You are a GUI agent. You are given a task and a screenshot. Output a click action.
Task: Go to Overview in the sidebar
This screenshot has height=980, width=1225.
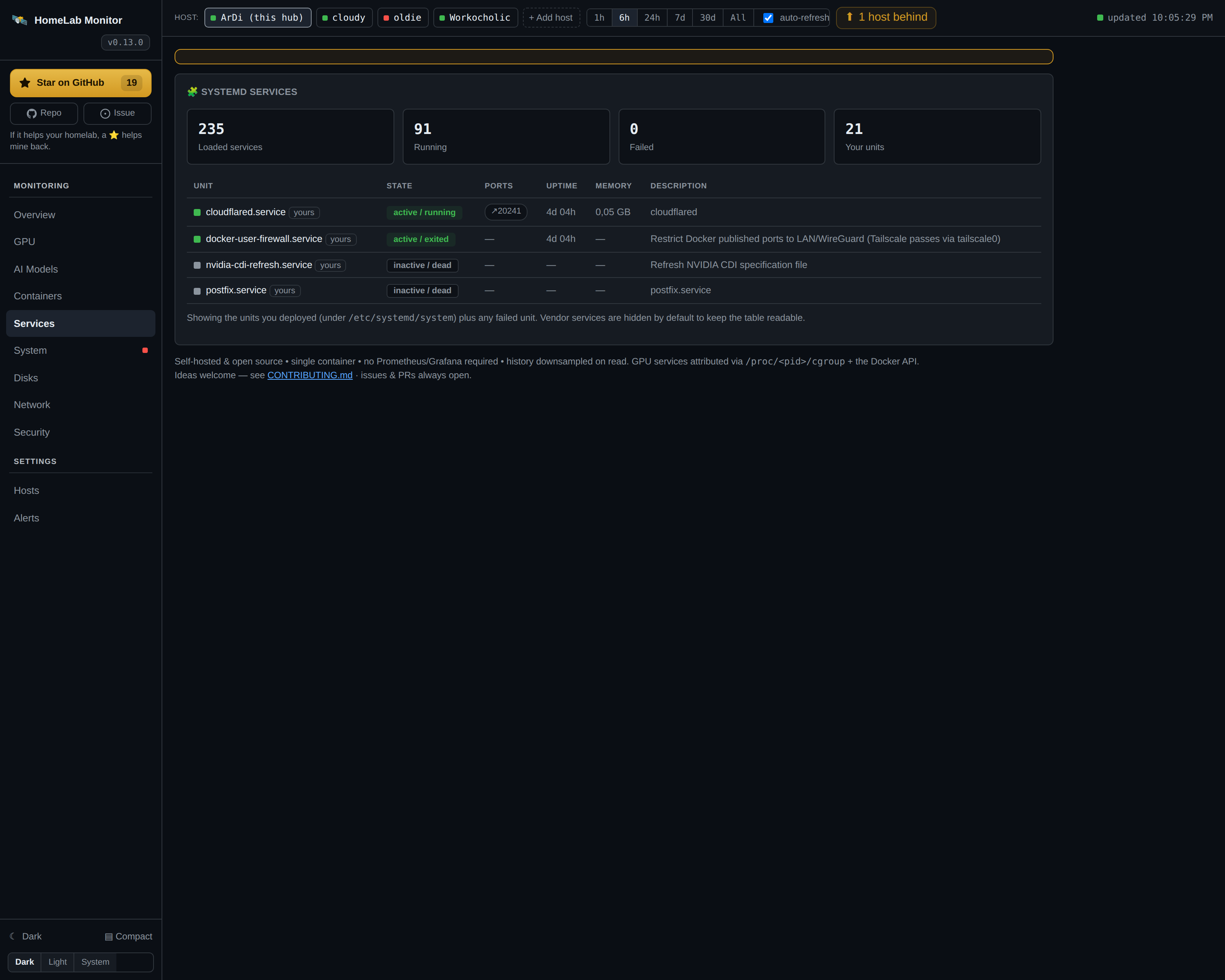[x=81, y=215]
